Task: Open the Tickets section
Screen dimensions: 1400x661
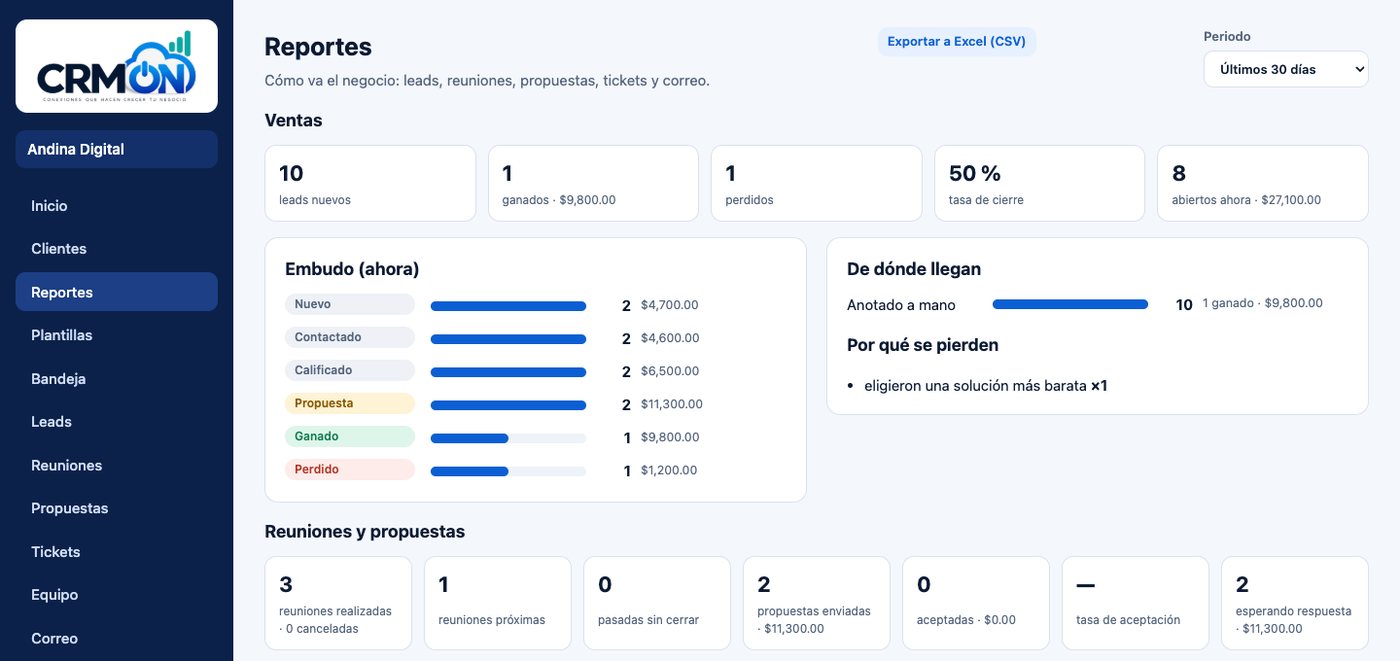Action: point(116,552)
